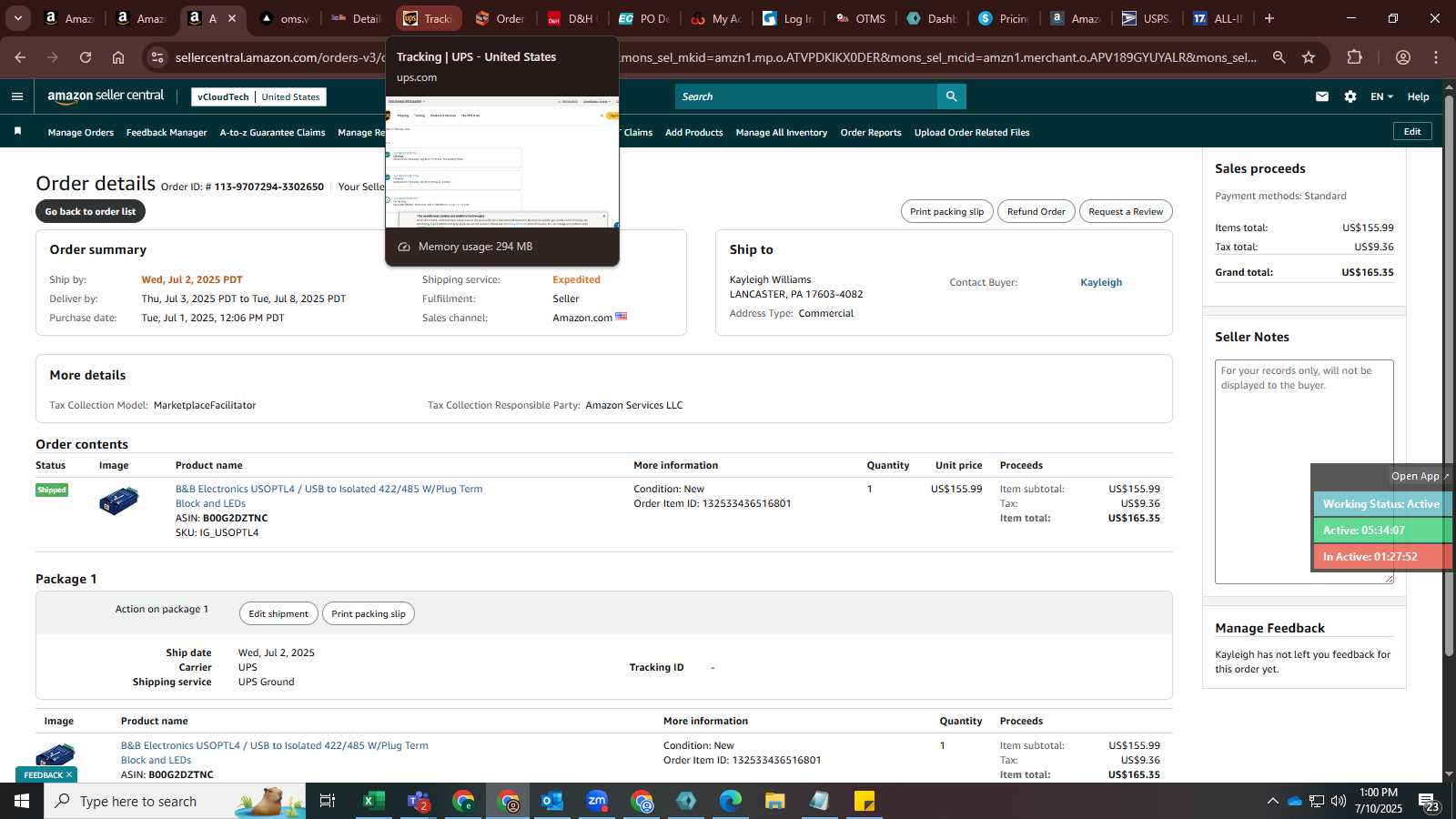Open Microsoft Edge from the taskbar
Viewport: 1456px width, 819px height.
[731, 801]
